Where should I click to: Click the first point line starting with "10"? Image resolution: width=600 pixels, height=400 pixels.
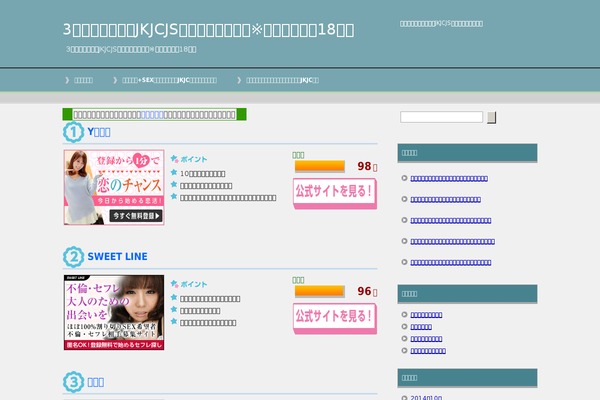202,174
